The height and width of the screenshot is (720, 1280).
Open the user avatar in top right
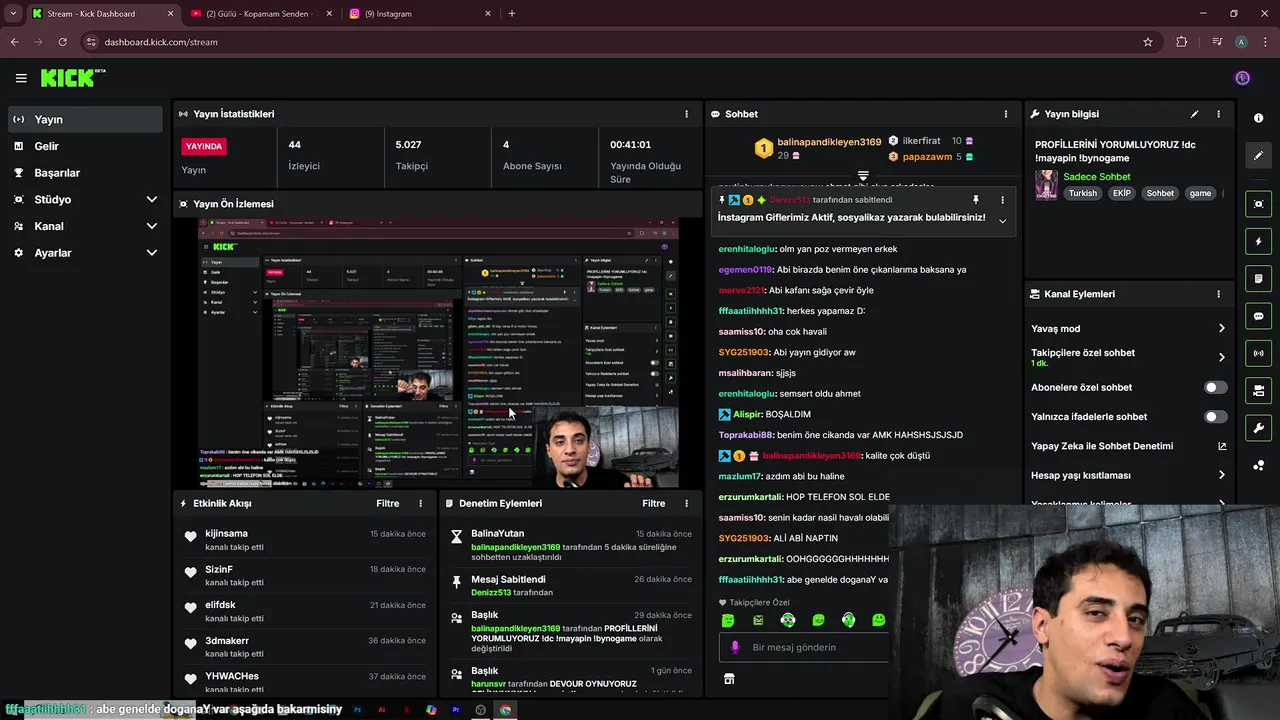1242,78
